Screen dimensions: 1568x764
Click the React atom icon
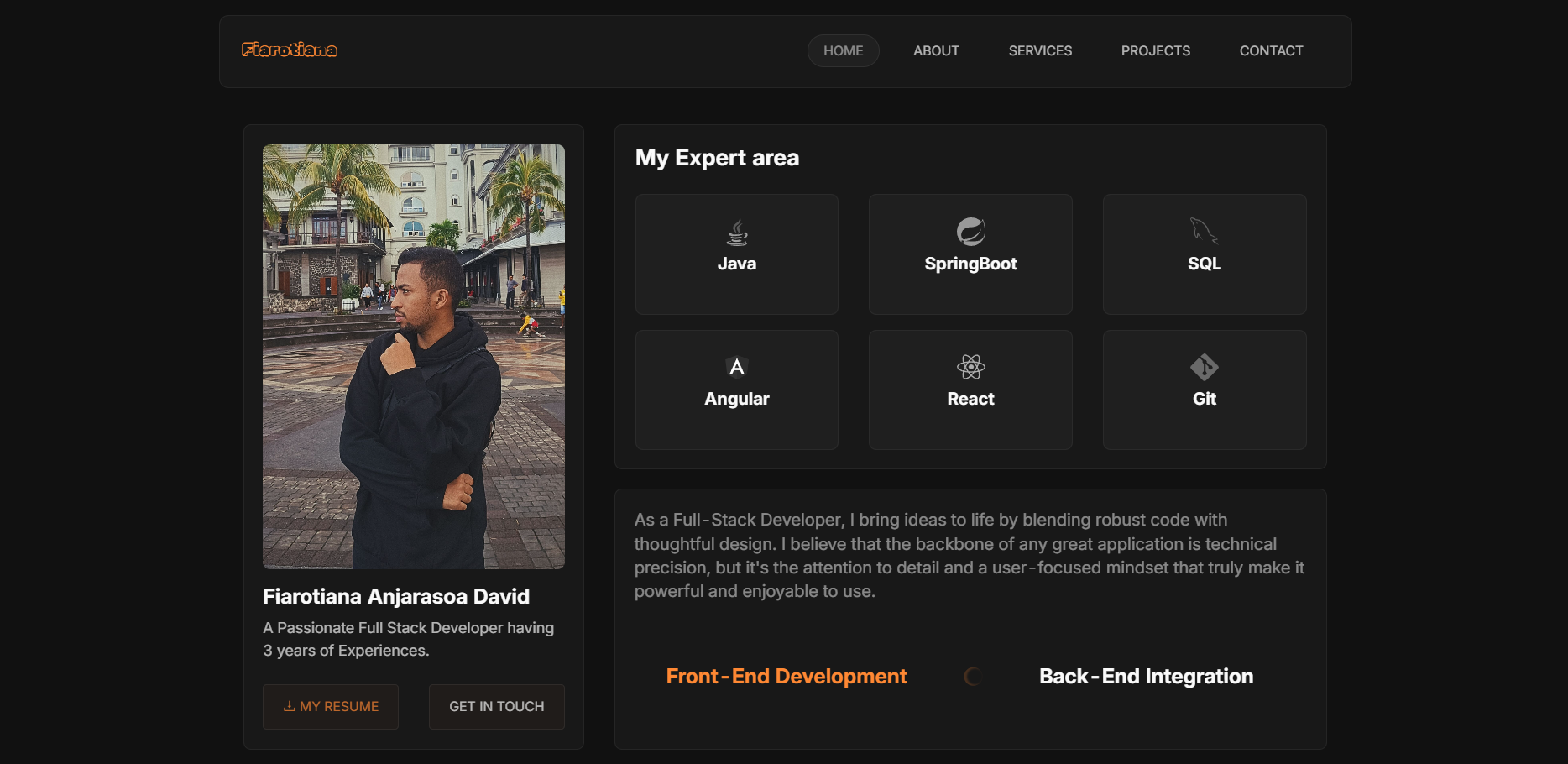tap(970, 367)
